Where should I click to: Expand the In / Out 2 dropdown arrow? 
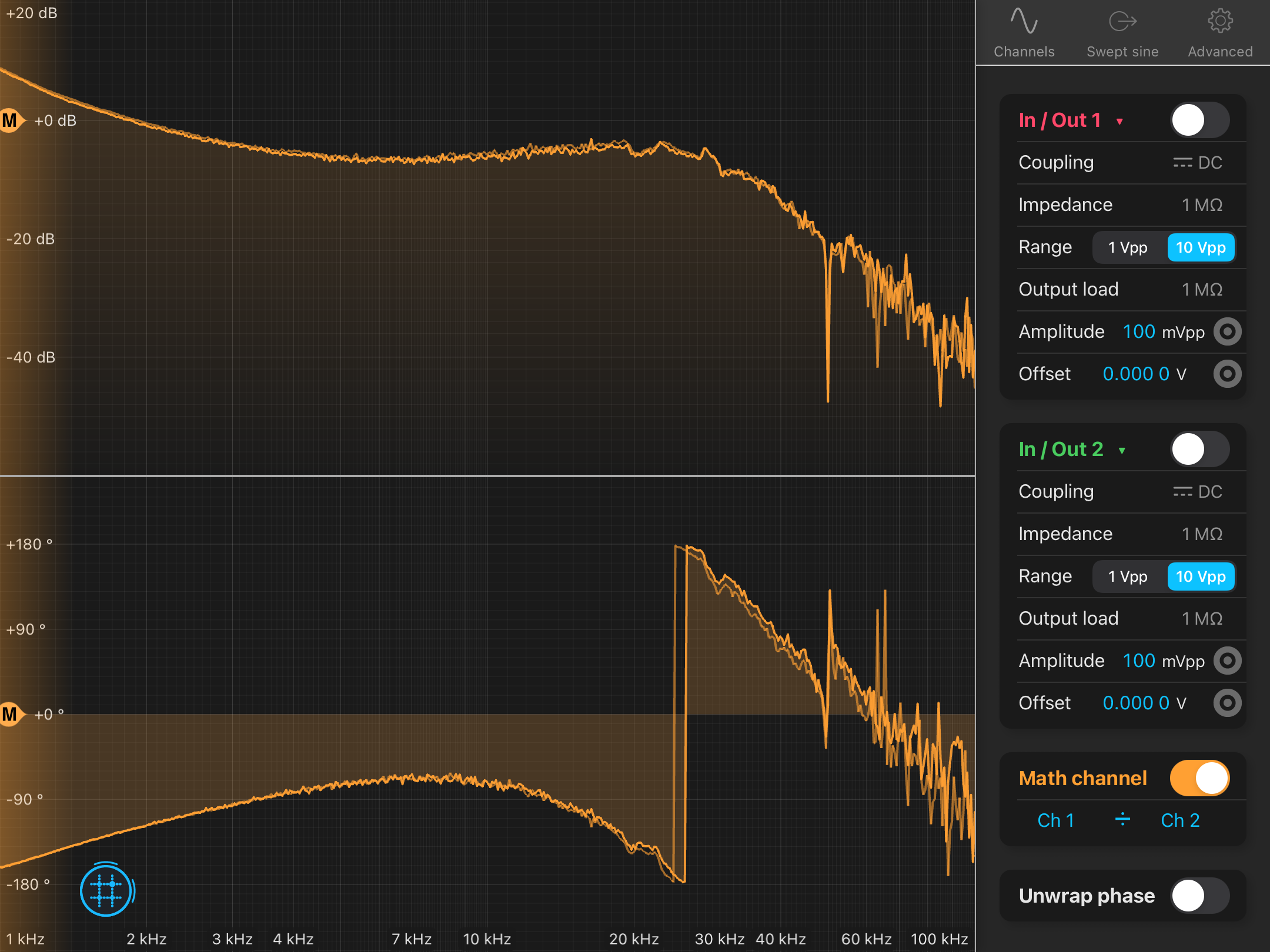[1122, 451]
